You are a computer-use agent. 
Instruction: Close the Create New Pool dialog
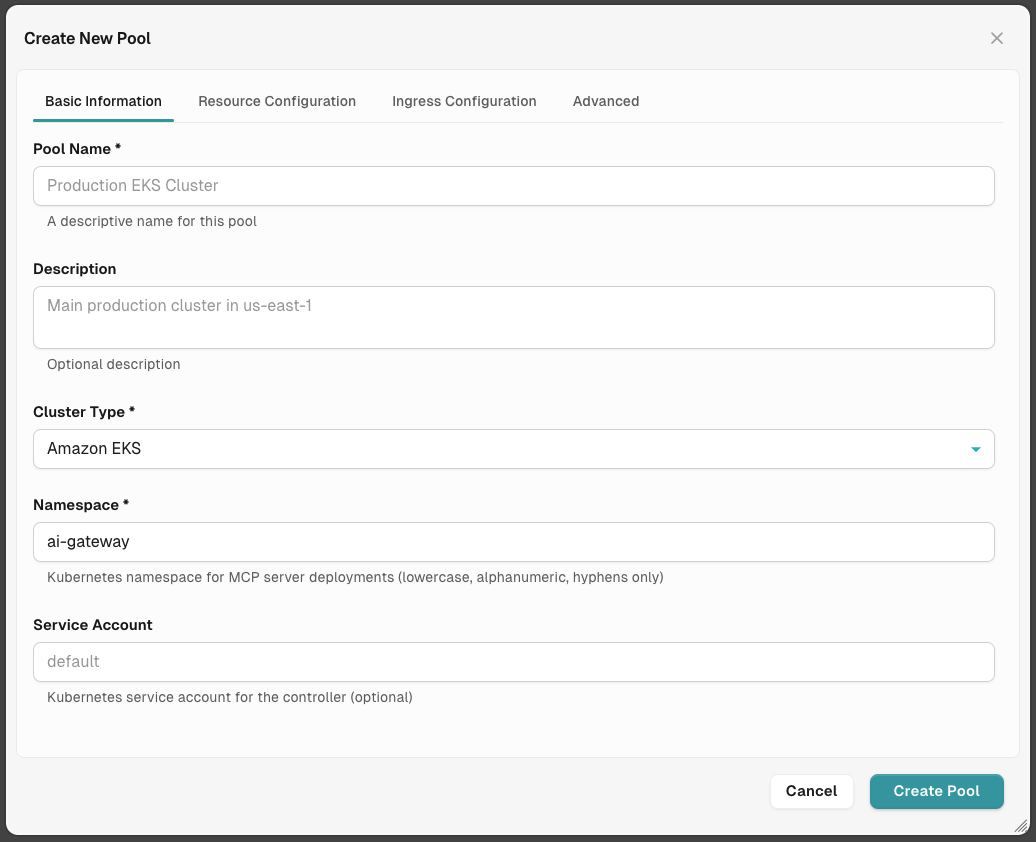coord(996,38)
